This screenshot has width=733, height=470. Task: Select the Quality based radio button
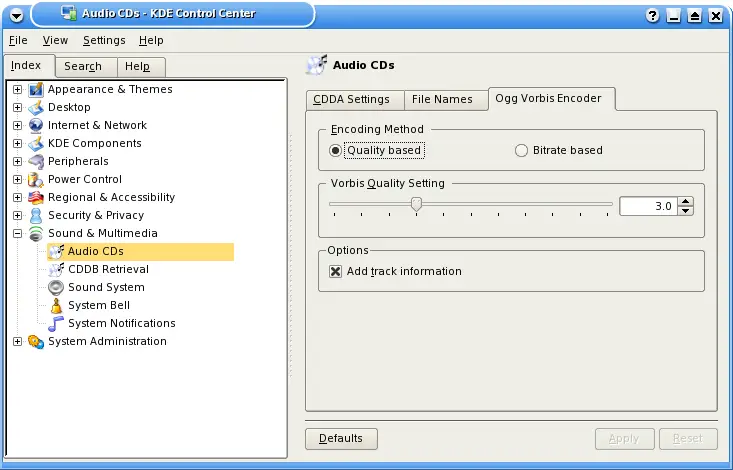point(335,151)
